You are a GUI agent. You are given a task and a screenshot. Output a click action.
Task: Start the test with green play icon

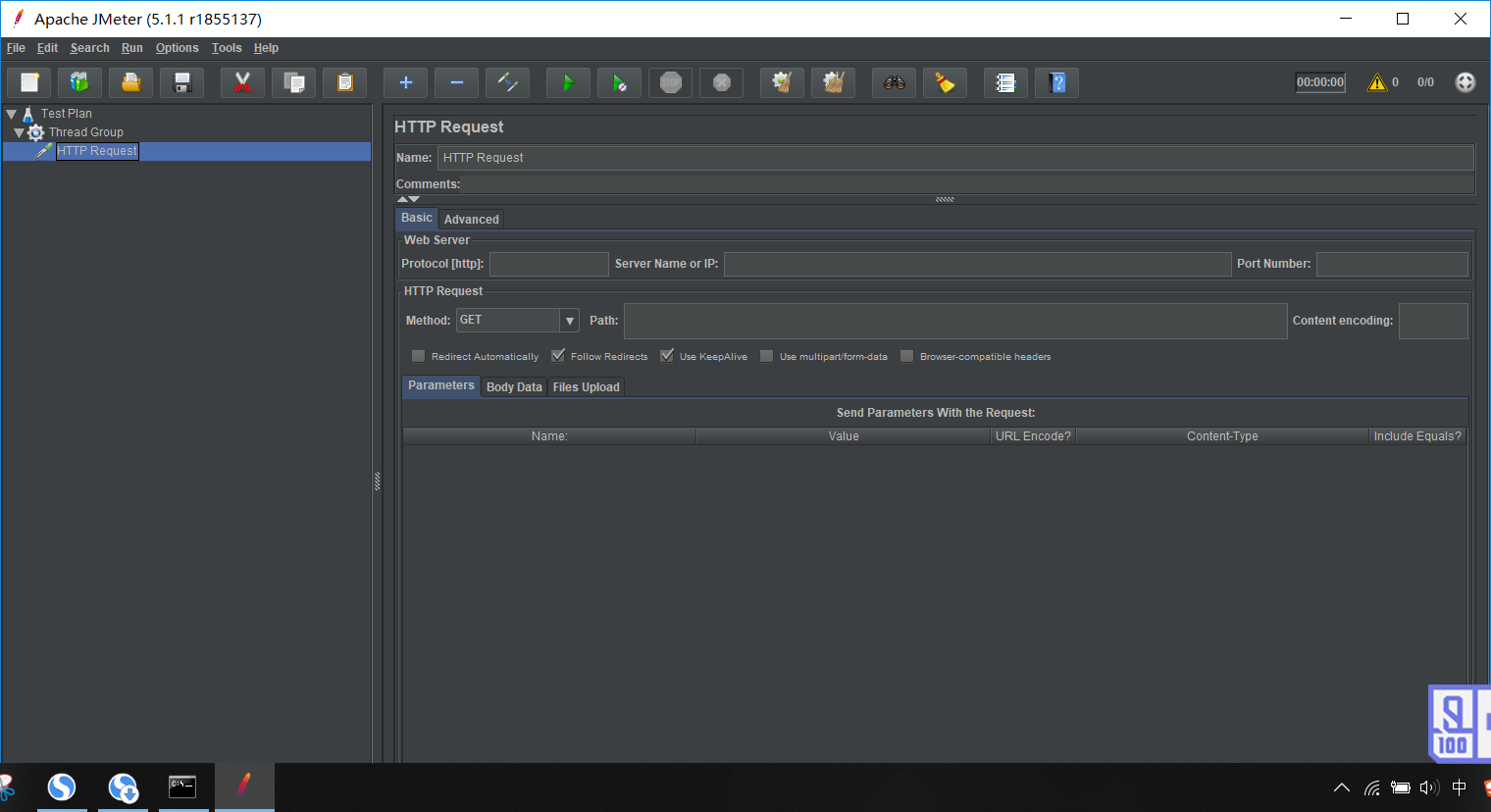[568, 82]
